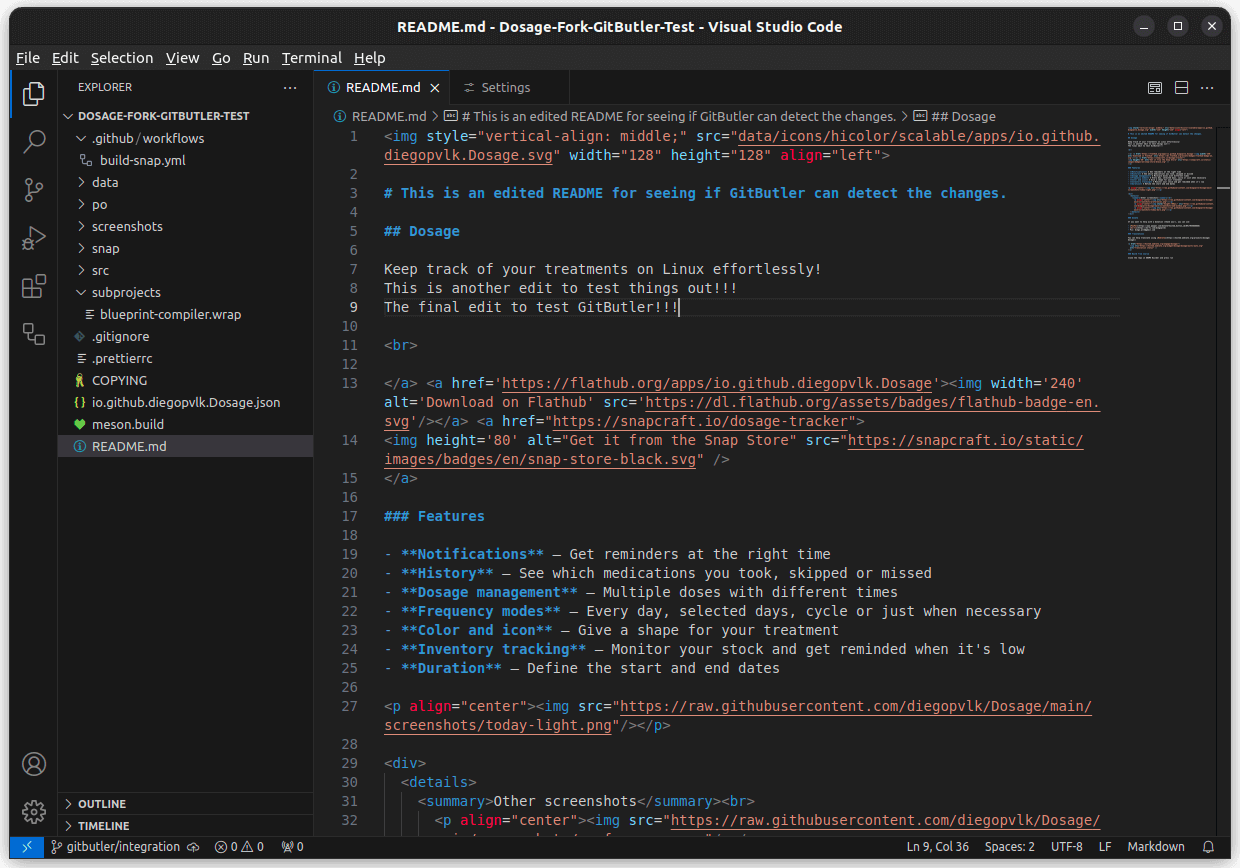Click the Markdown language mode indicator
This screenshot has width=1240, height=868.
tap(1156, 846)
